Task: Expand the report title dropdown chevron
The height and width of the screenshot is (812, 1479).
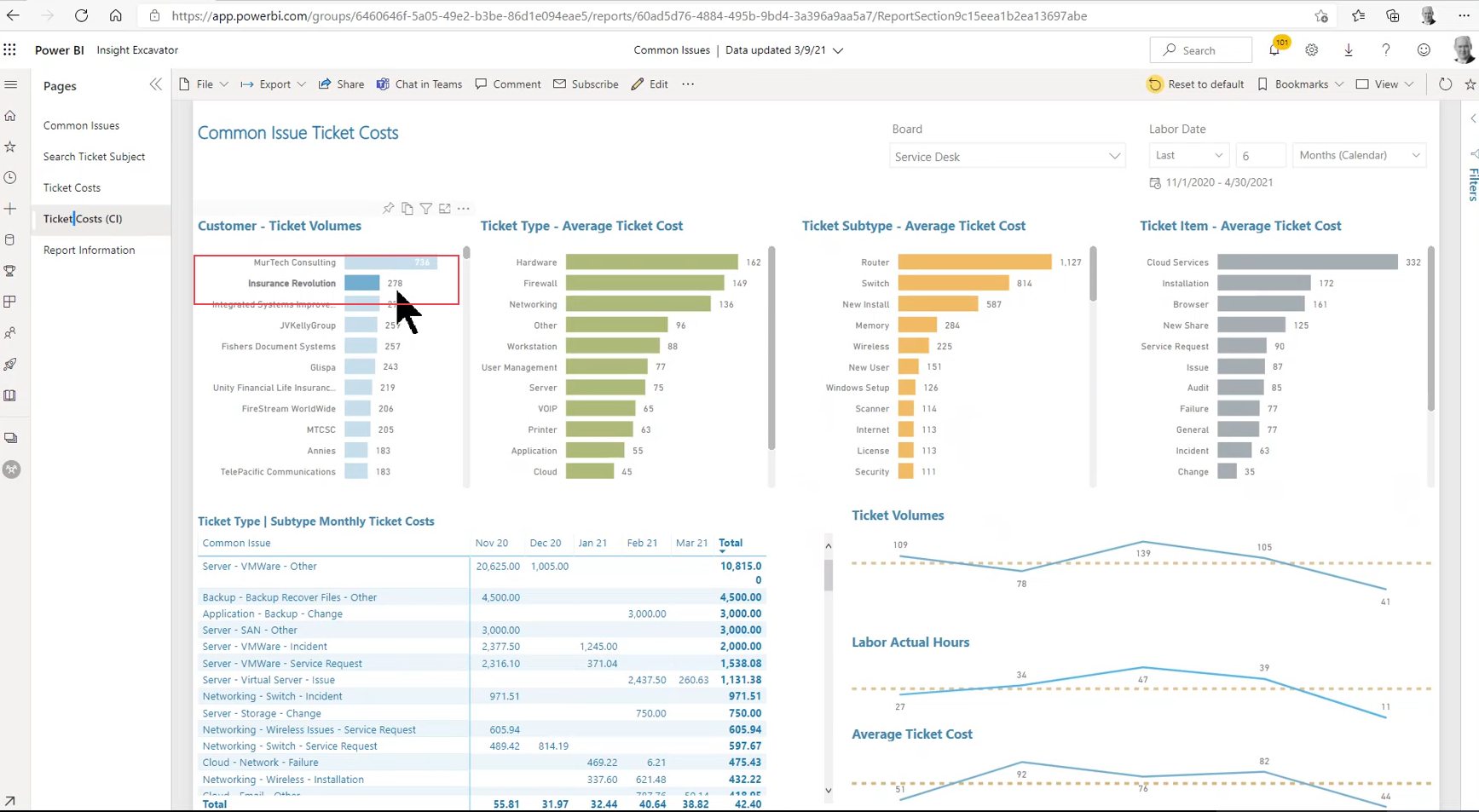Action: point(838,50)
